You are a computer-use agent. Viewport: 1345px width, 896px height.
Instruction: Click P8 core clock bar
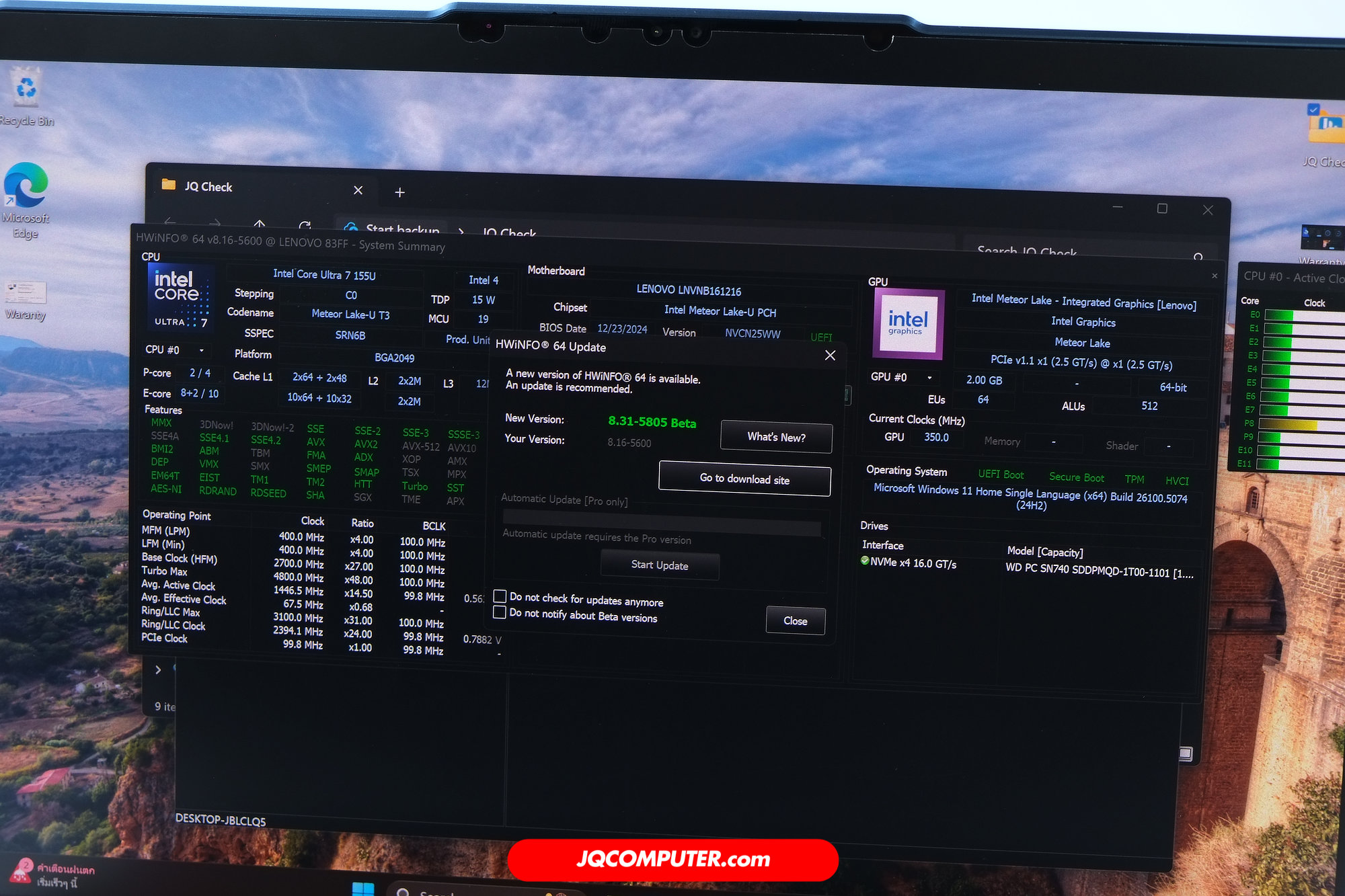click(1301, 424)
